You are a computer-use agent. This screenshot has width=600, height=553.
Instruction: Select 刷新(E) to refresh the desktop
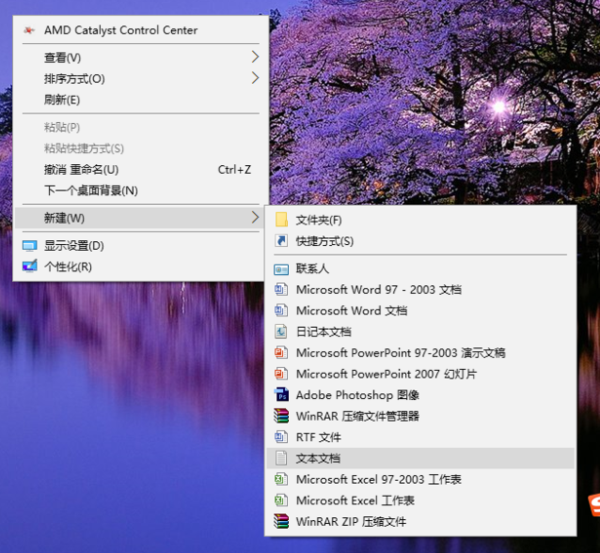[62, 99]
